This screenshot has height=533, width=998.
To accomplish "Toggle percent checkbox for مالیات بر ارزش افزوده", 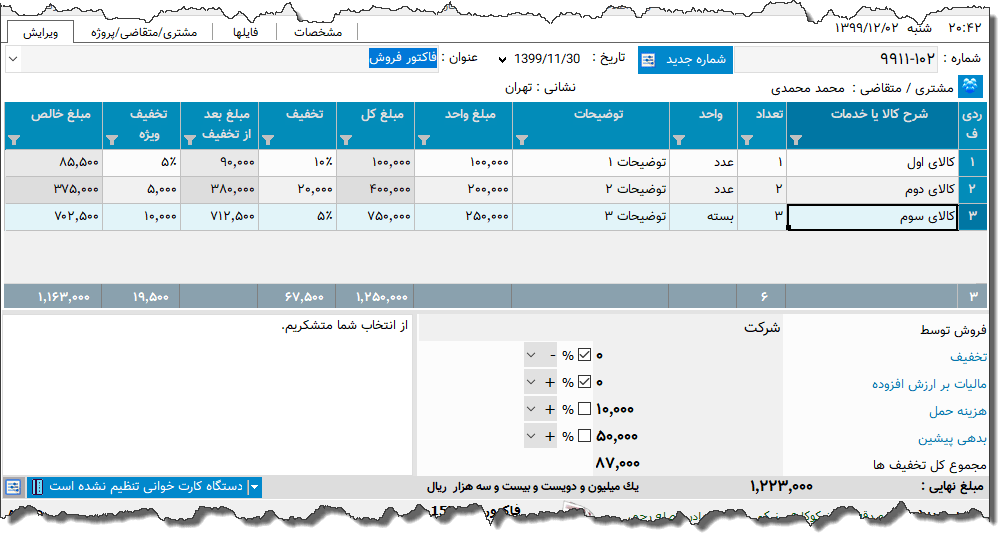I will click(585, 382).
